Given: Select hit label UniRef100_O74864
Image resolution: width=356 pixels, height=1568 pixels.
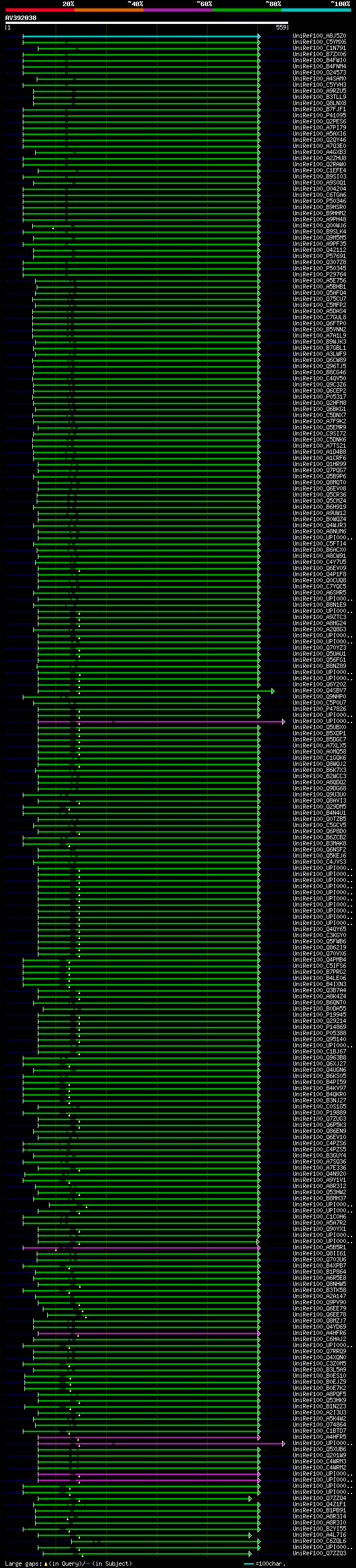Looking at the screenshot, I should tap(319, 1424).
